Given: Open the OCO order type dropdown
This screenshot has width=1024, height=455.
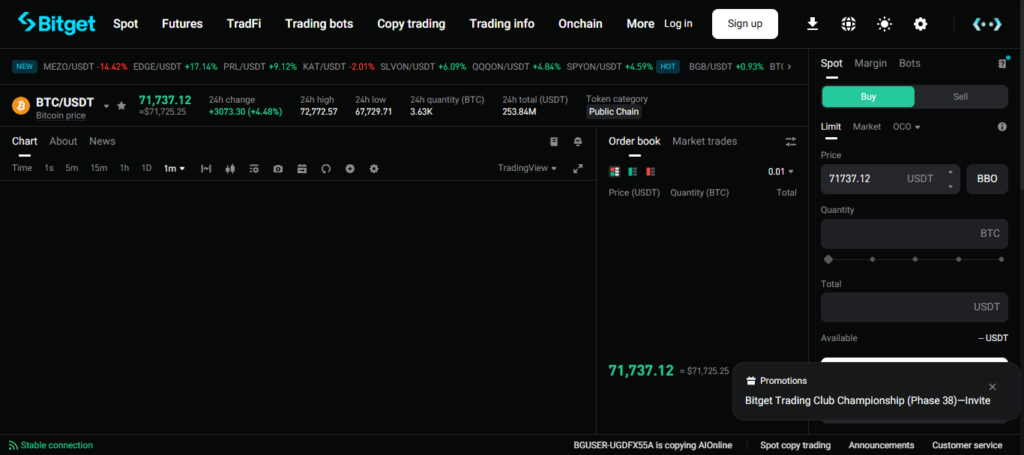Looking at the screenshot, I should pos(906,127).
